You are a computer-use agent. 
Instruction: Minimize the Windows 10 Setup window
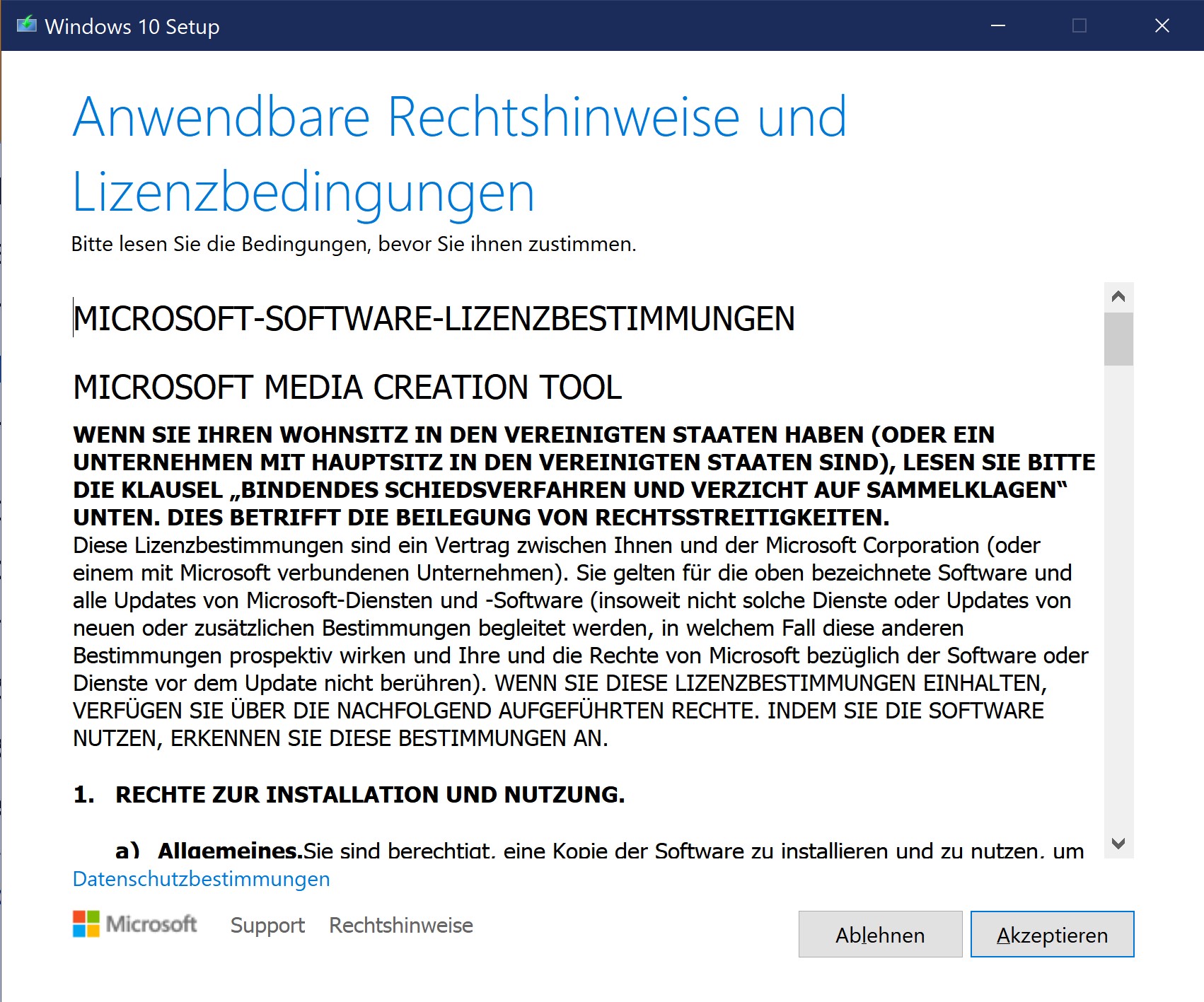point(998,25)
